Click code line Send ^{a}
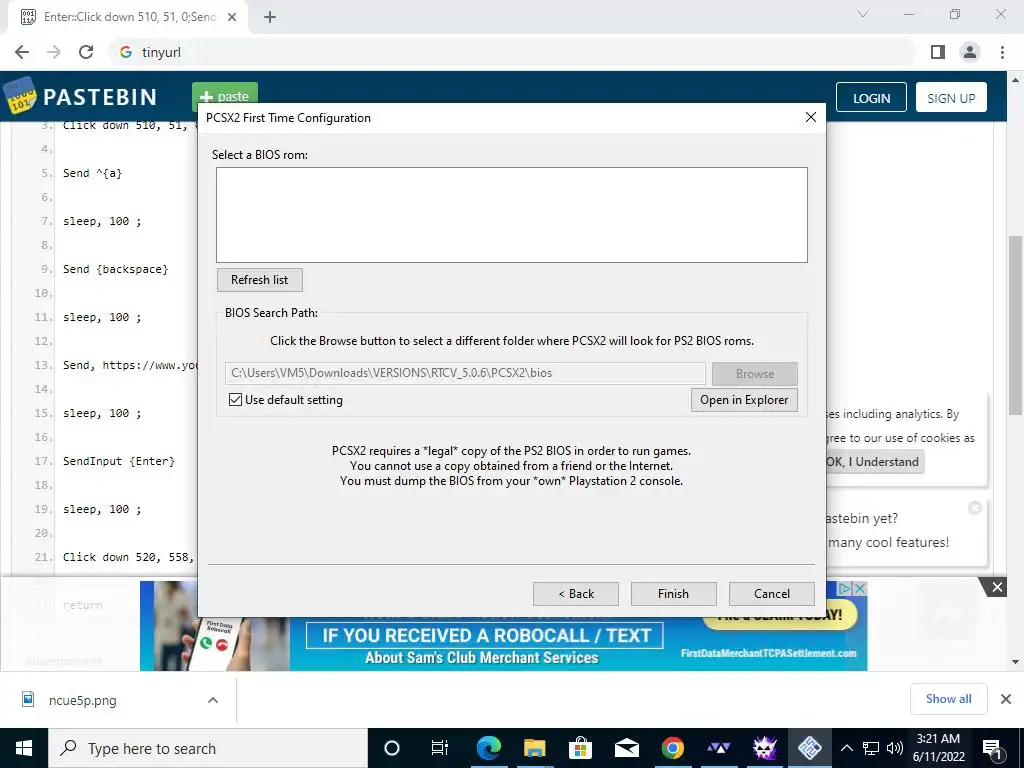This screenshot has height=768, width=1024. pos(93,173)
